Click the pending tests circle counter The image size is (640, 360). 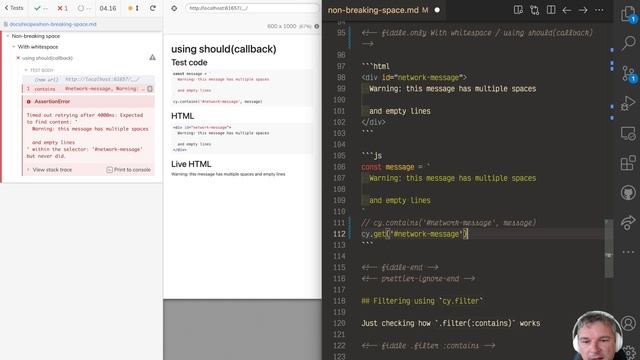pyautogui.click(x=84, y=8)
